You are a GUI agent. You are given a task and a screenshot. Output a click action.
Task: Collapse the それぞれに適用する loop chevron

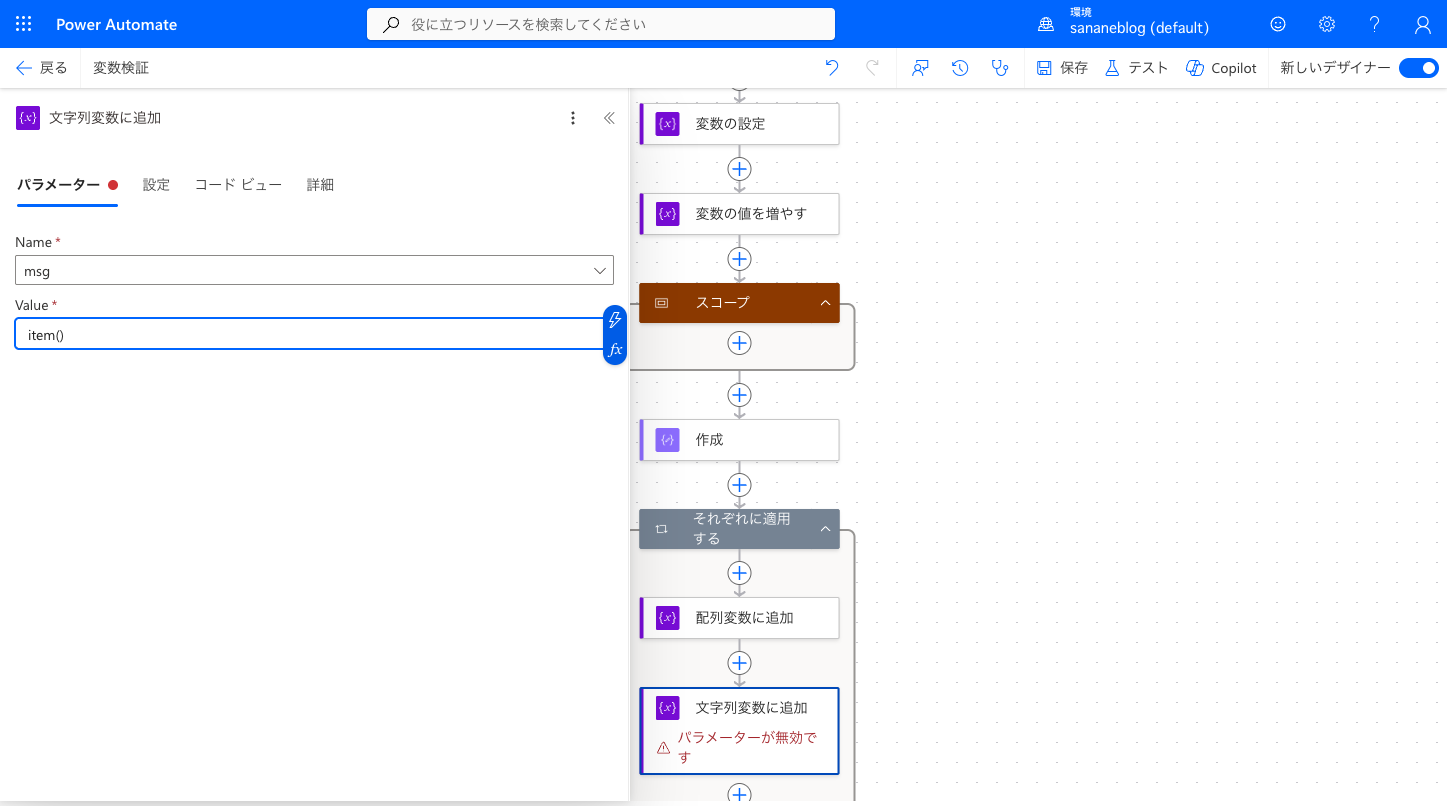point(826,529)
